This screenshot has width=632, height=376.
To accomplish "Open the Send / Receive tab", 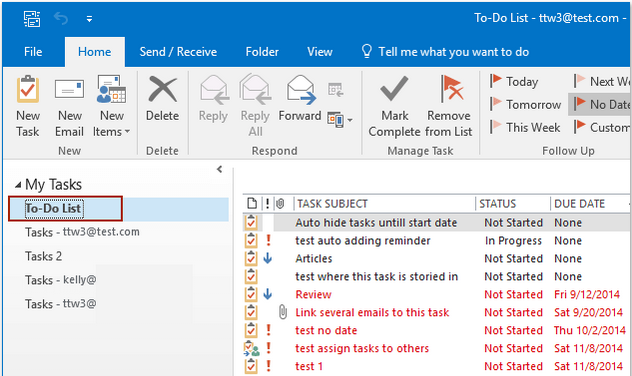I will (178, 52).
